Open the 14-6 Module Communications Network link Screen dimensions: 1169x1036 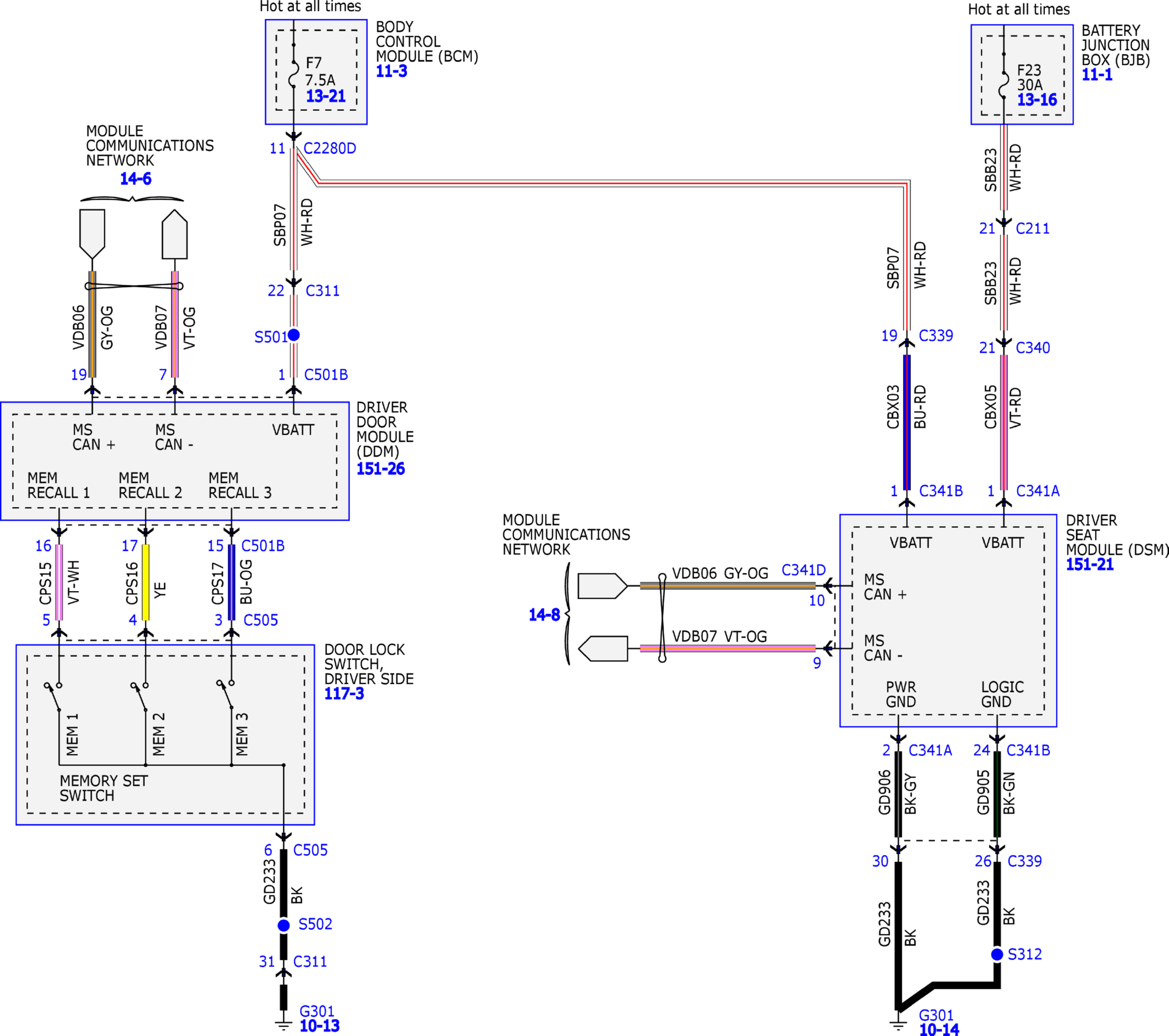pos(136,179)
